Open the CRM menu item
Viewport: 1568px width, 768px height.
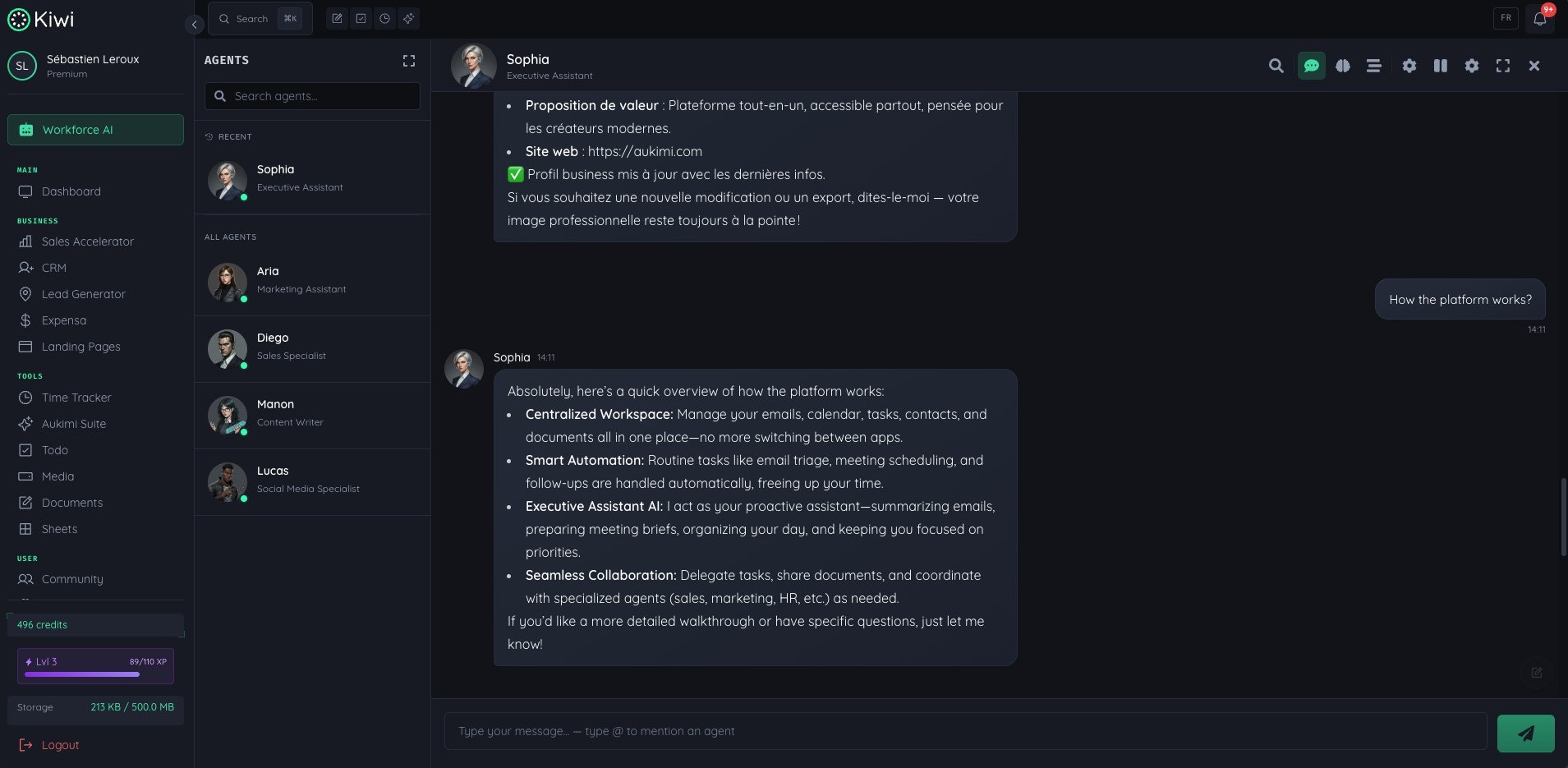coord(54,268)
